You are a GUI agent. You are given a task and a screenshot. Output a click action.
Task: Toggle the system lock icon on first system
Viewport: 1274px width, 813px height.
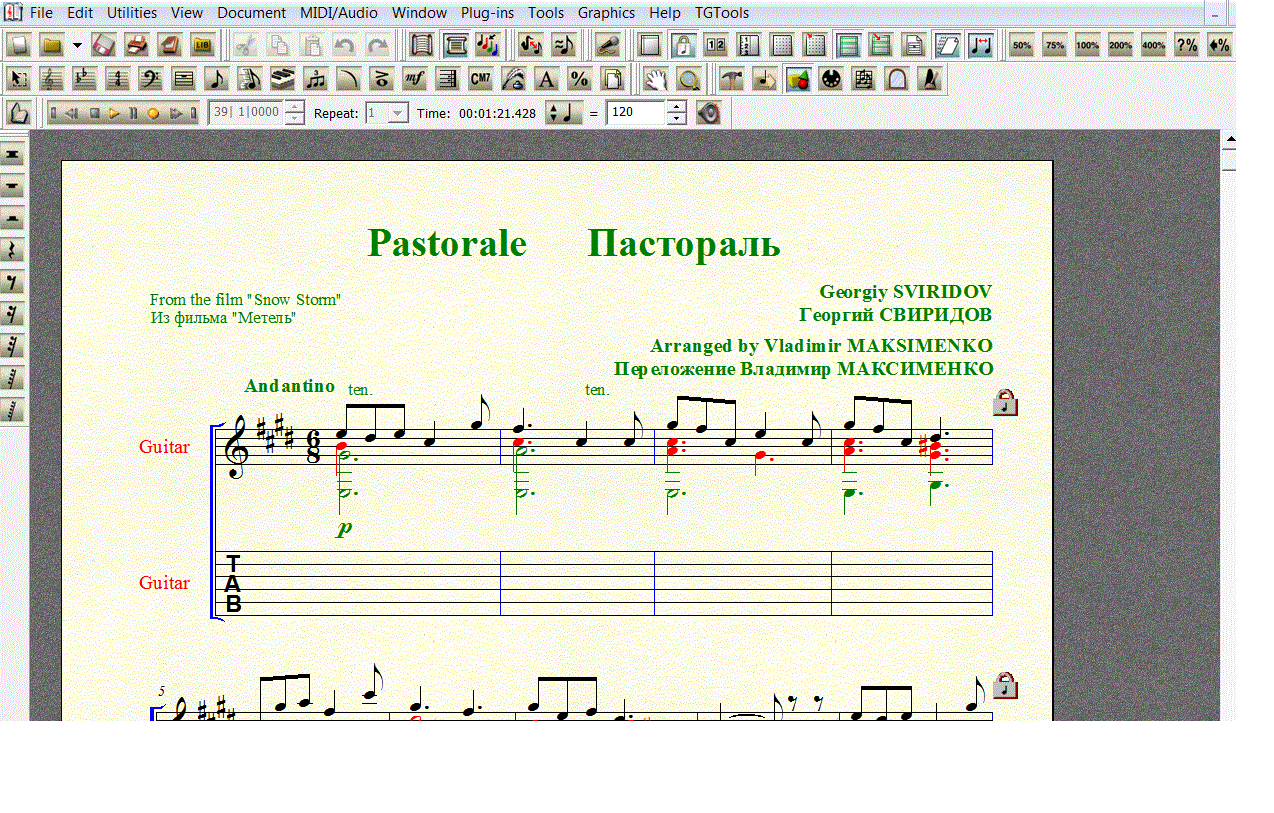click(x=1006, y=403)
